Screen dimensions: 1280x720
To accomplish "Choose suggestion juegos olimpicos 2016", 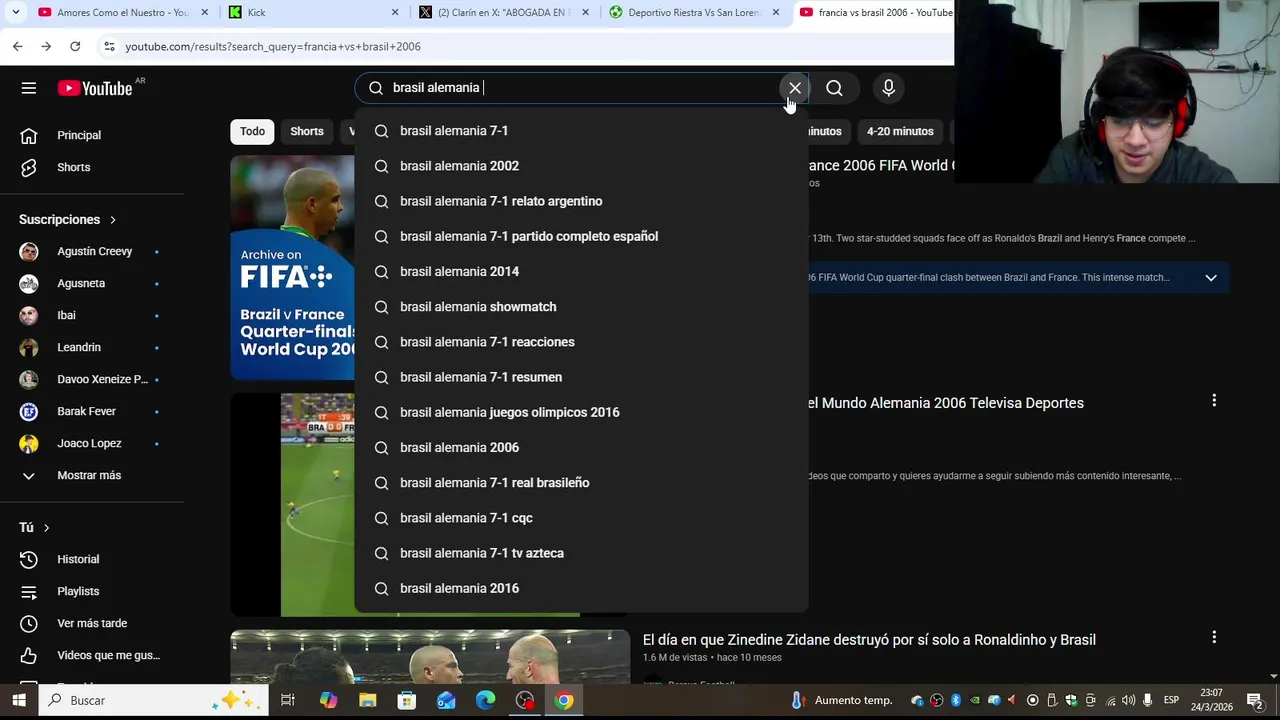I will (581, 412).
